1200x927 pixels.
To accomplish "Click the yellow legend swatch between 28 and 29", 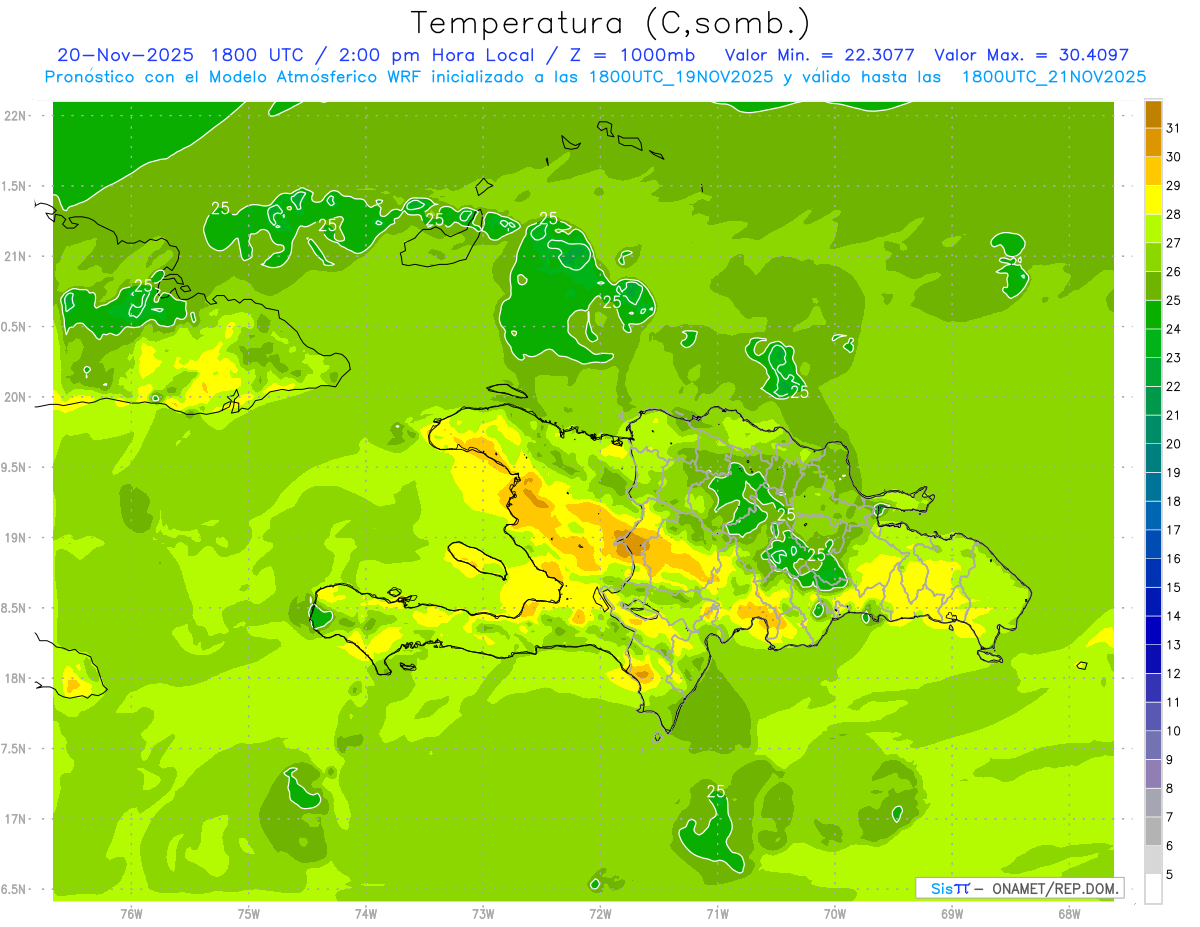I will (x=1153, y=200).
